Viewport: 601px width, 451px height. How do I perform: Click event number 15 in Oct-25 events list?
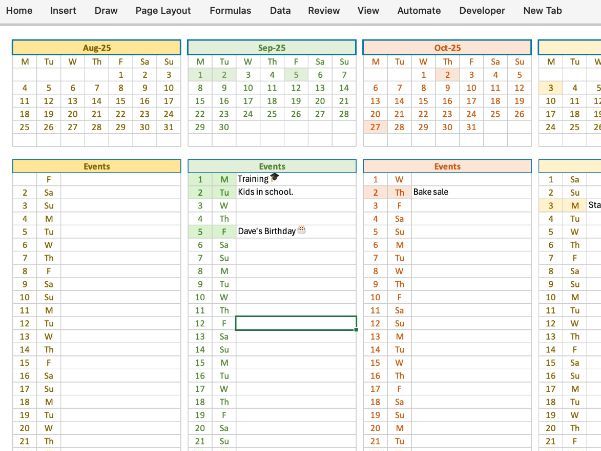point(375,362)
